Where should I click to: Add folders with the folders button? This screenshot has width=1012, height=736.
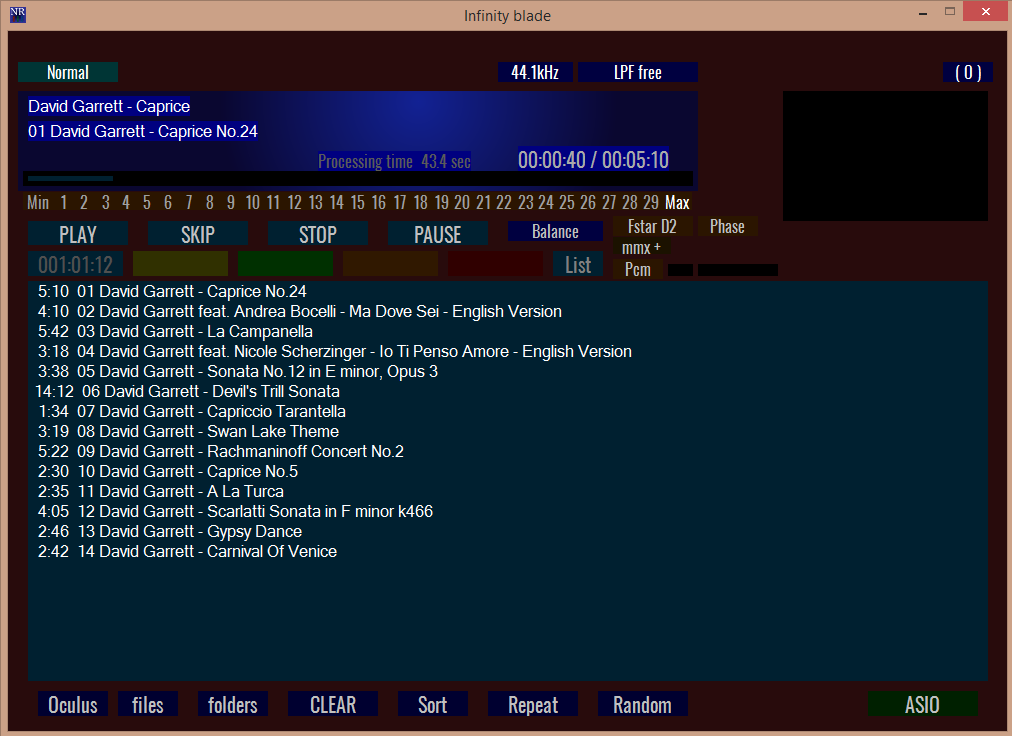pos(232,704)
